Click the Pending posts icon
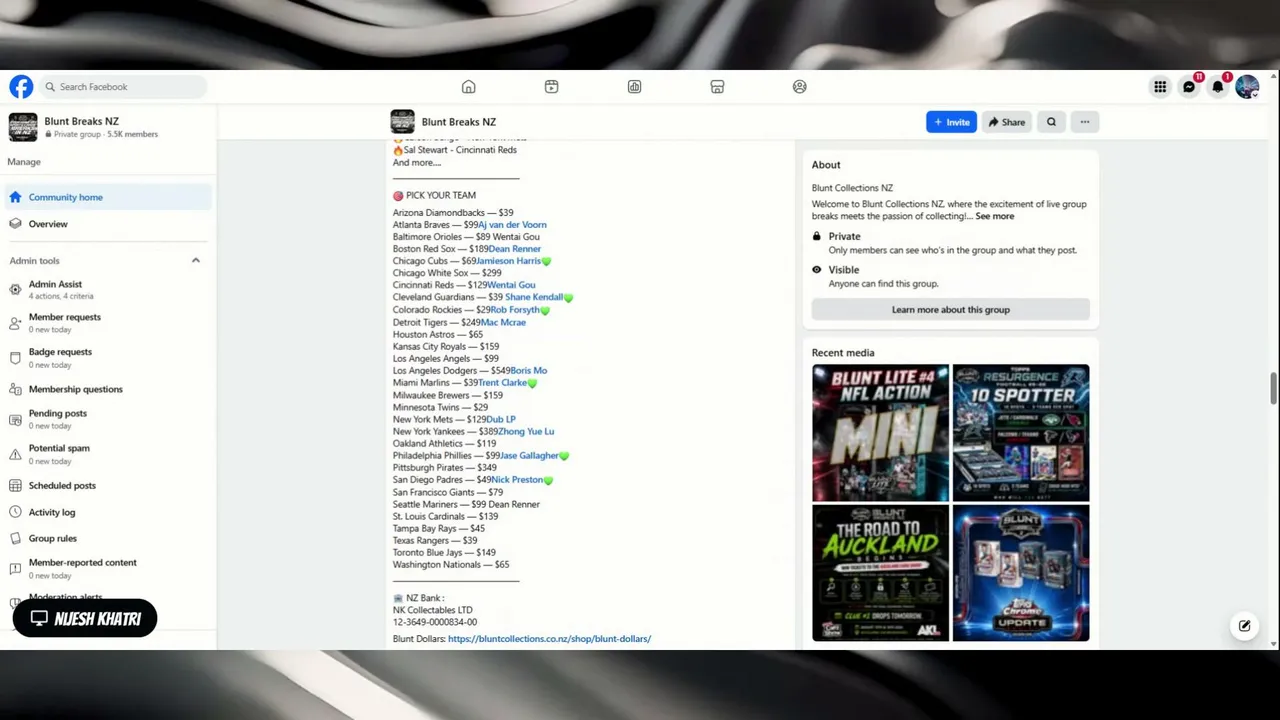Screen dimensions: 1280x720 15,419
